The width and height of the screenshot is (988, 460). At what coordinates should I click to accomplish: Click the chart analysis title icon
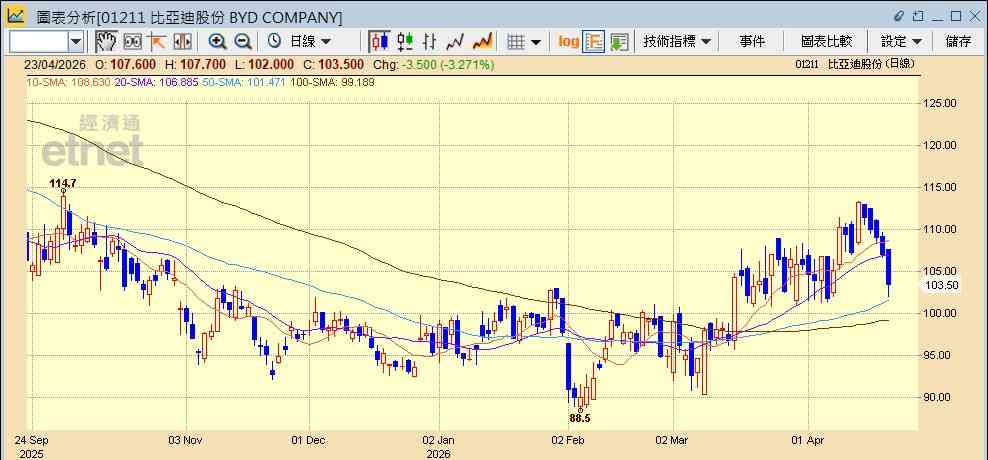pyautogui.click(x=16, y=16)
